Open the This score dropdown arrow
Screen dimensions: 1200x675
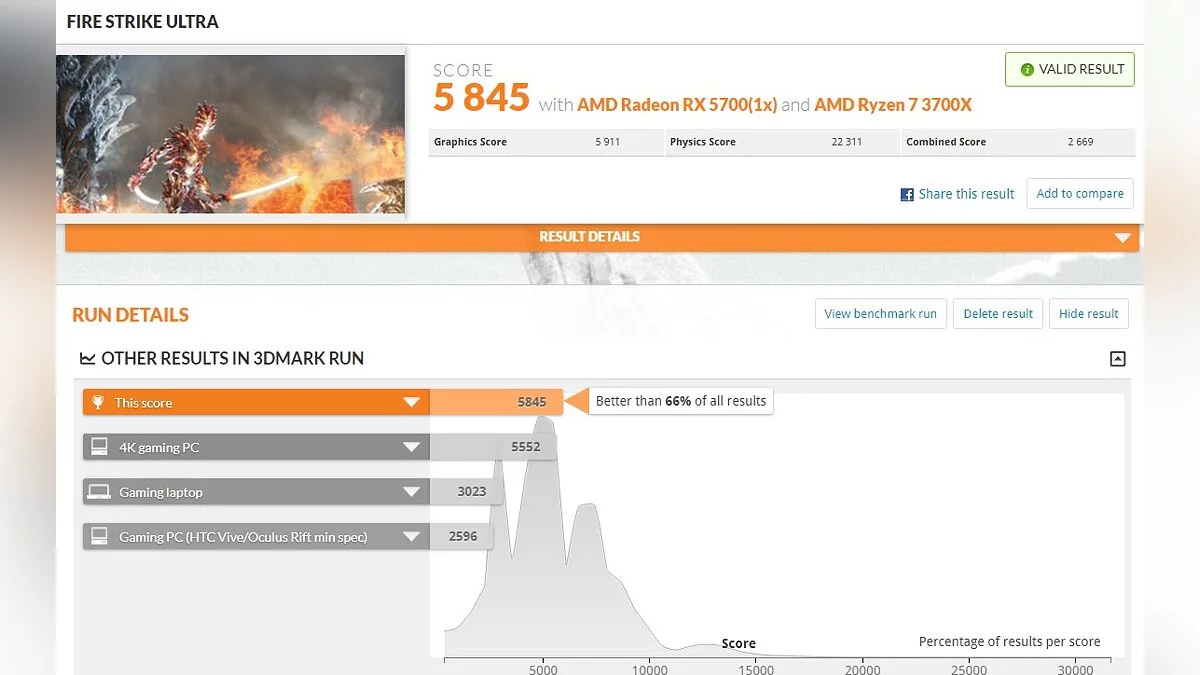coord(411,403)
